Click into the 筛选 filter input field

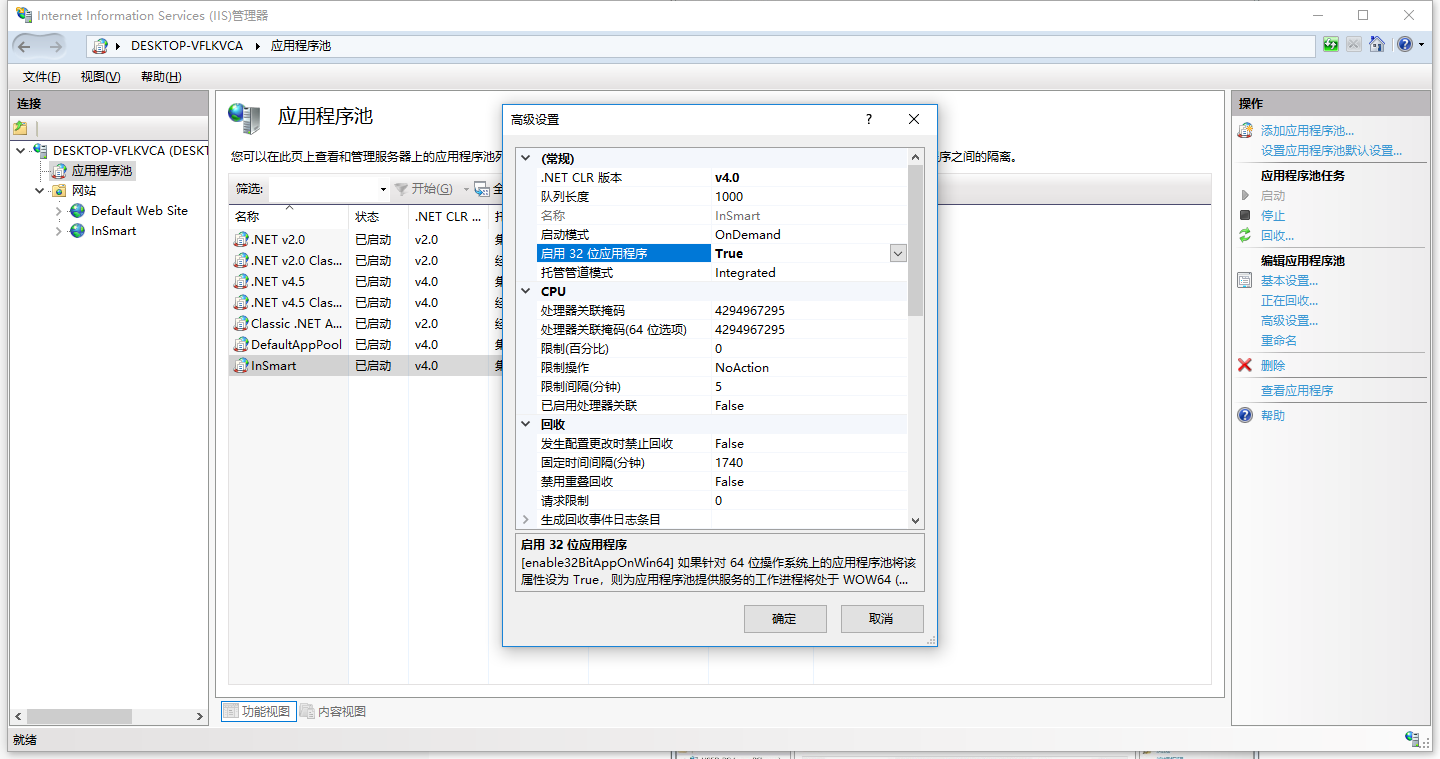point(322,189)
